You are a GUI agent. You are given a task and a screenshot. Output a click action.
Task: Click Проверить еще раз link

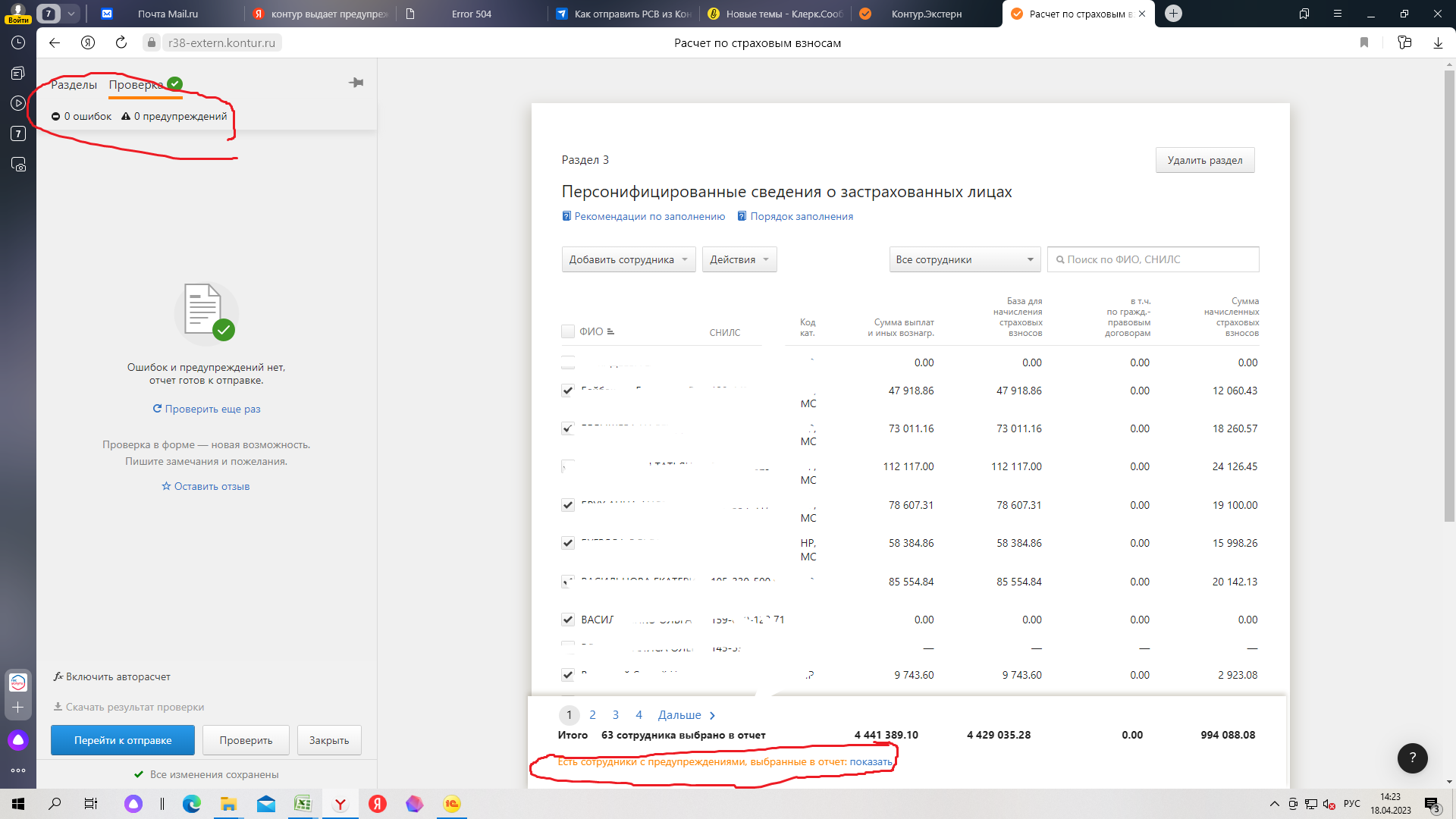tap(206, 409)
